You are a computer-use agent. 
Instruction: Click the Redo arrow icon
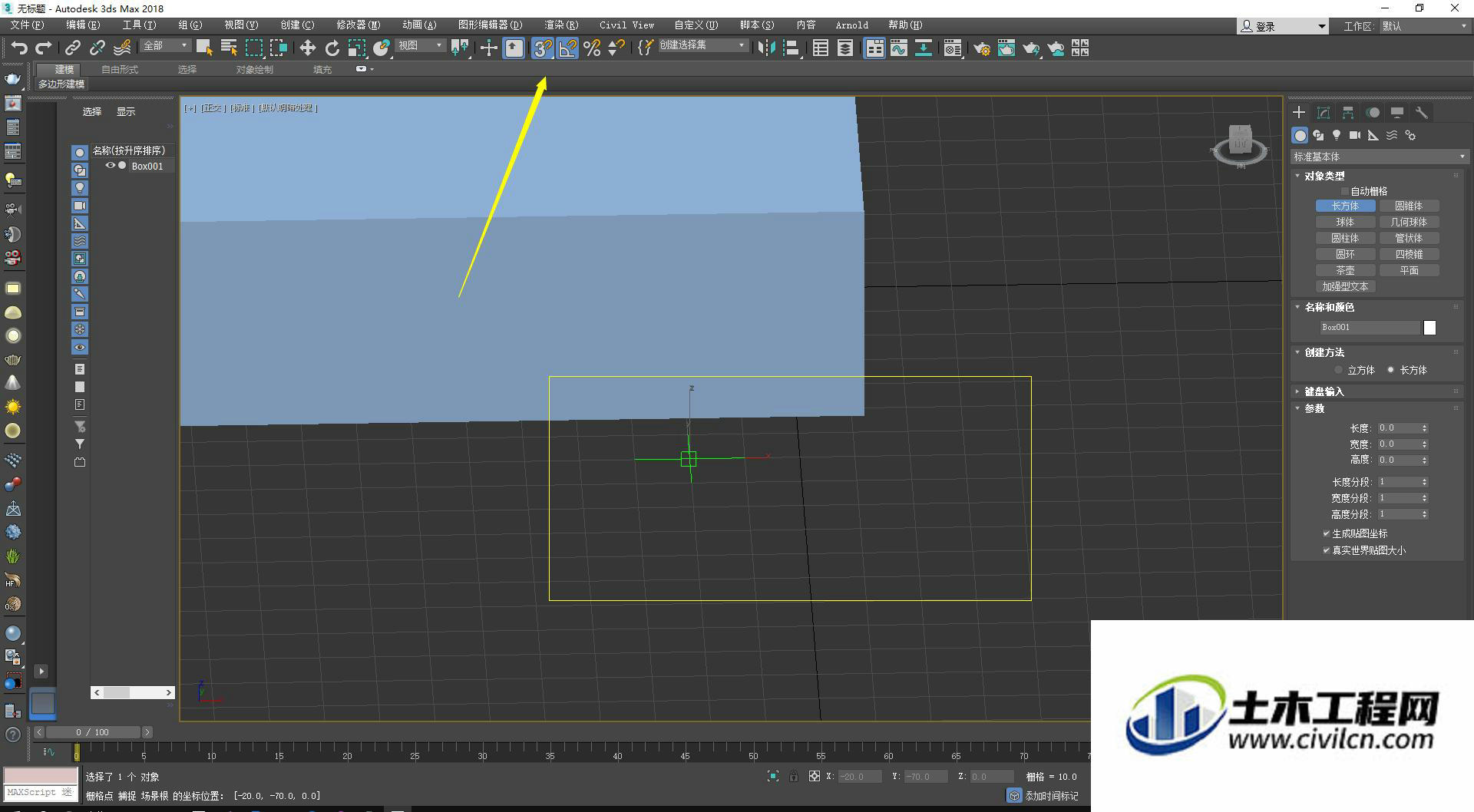pos(44,48)
